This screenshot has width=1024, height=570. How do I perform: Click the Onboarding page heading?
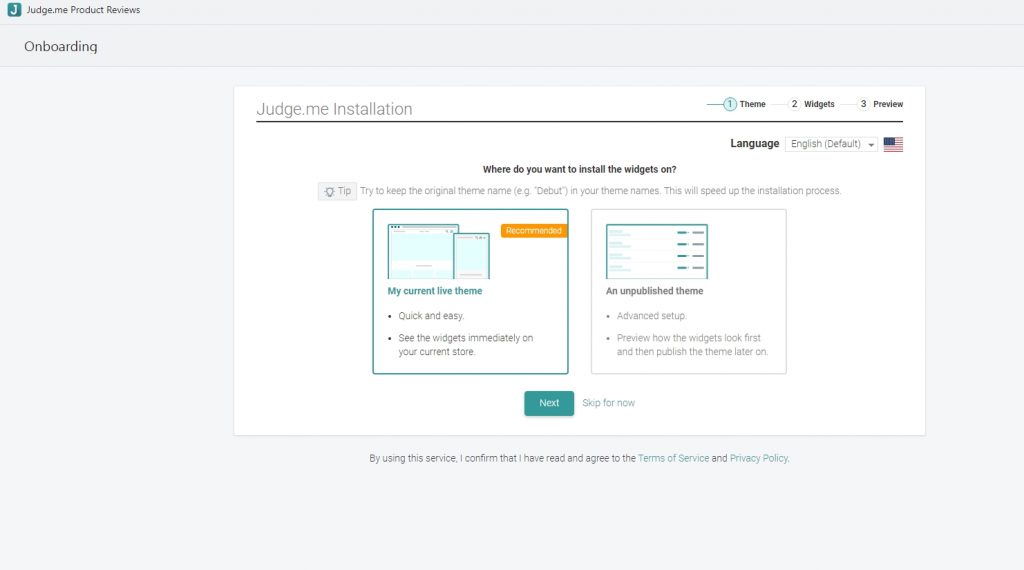click(61, 46)
